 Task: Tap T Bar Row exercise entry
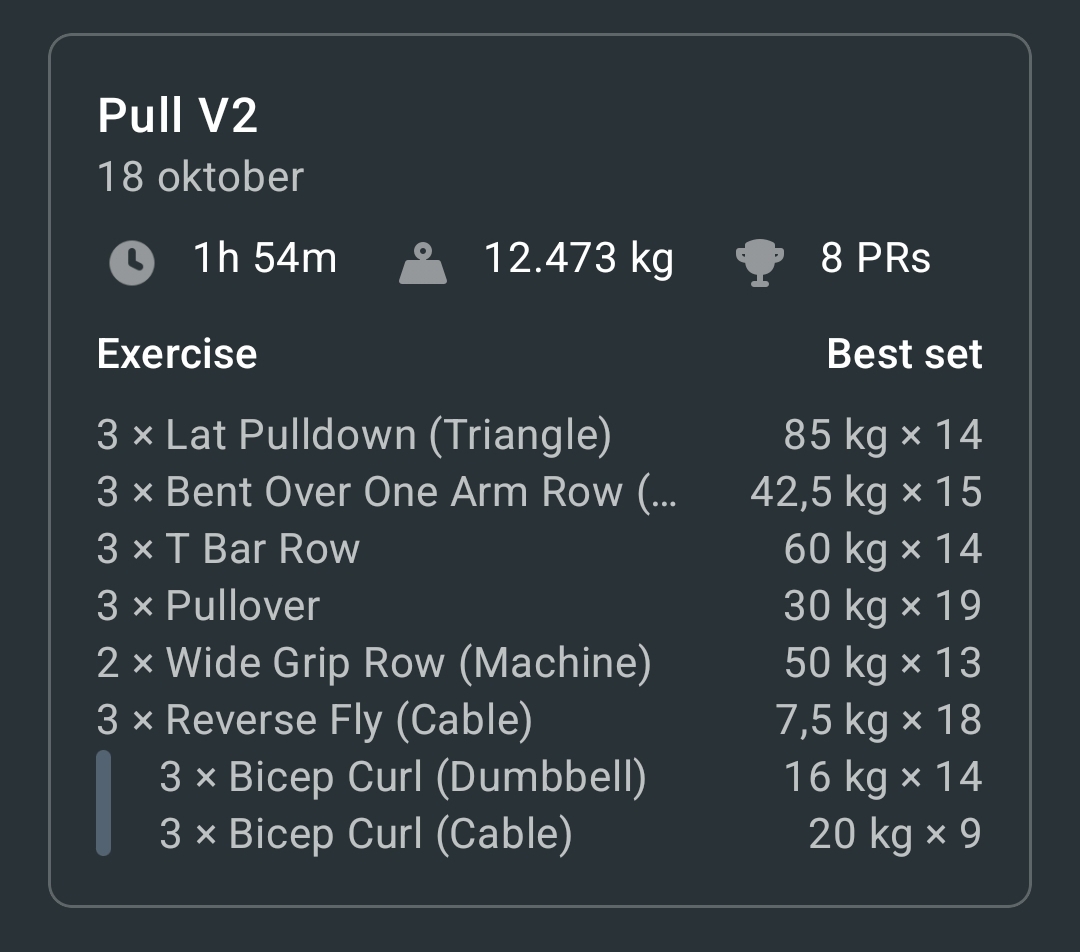[x=227, y=548]
